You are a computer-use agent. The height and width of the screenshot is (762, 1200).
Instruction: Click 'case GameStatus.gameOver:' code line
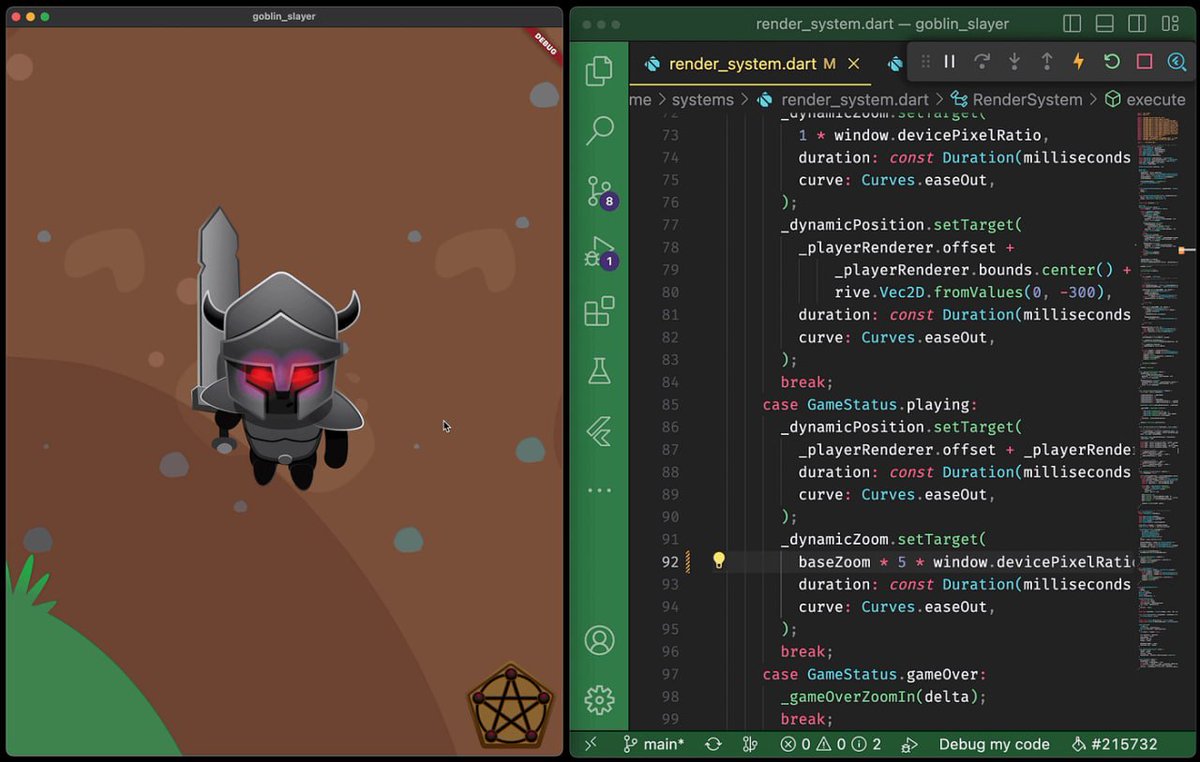coord(874,674)
